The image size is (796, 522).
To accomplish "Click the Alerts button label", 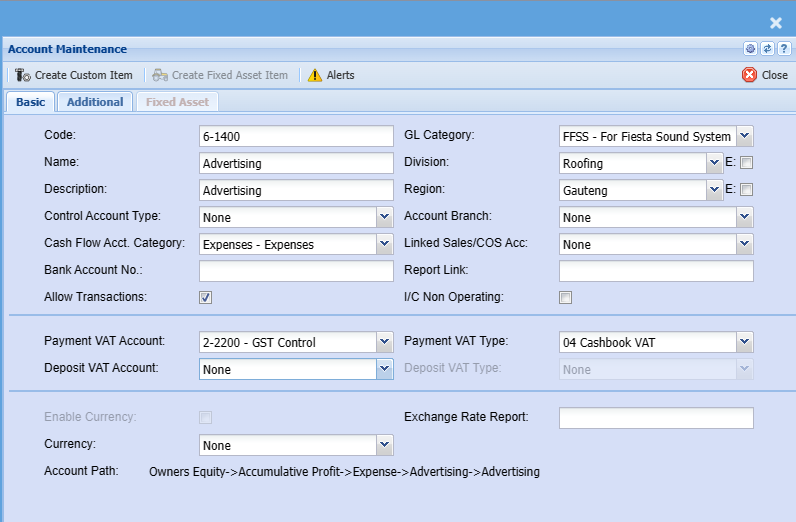I will coord(340,75).
